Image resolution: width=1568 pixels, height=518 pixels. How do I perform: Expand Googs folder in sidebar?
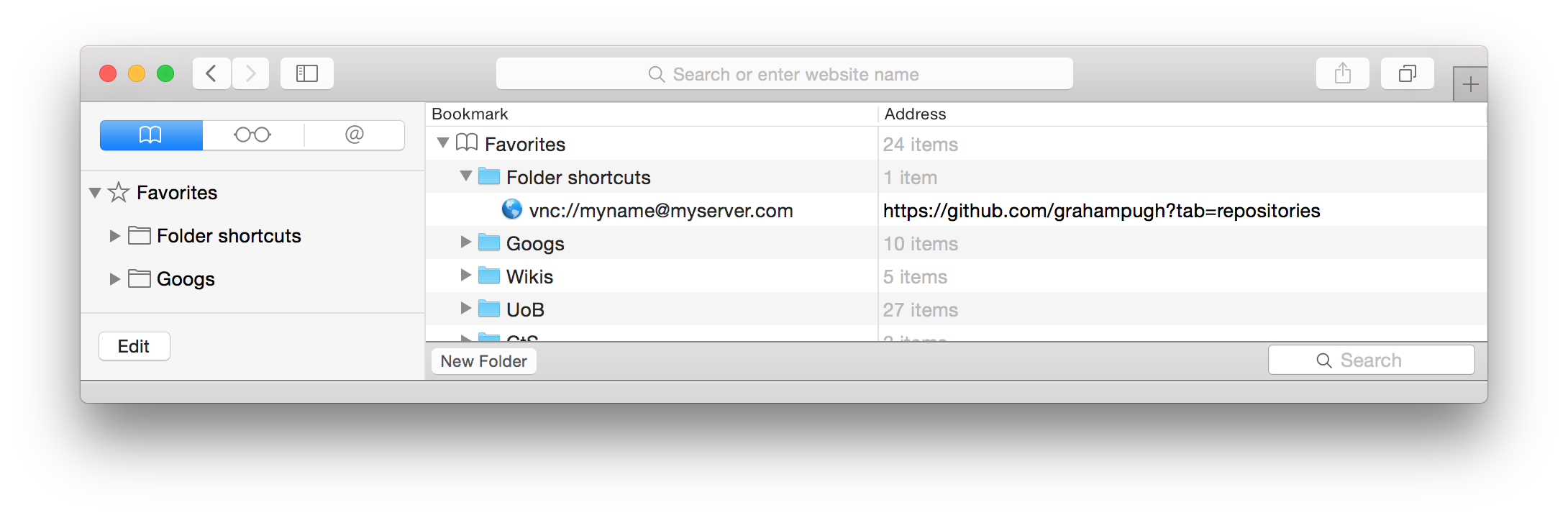pos(114,279)
